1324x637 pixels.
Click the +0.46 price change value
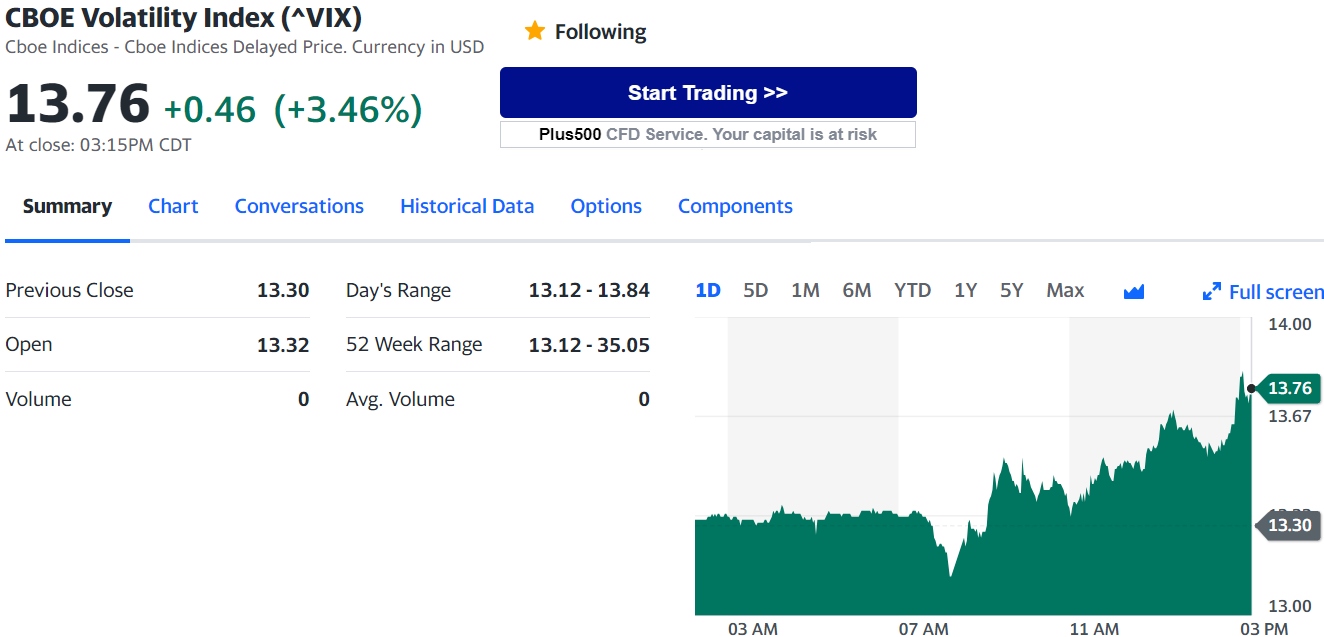click(210, 109)
